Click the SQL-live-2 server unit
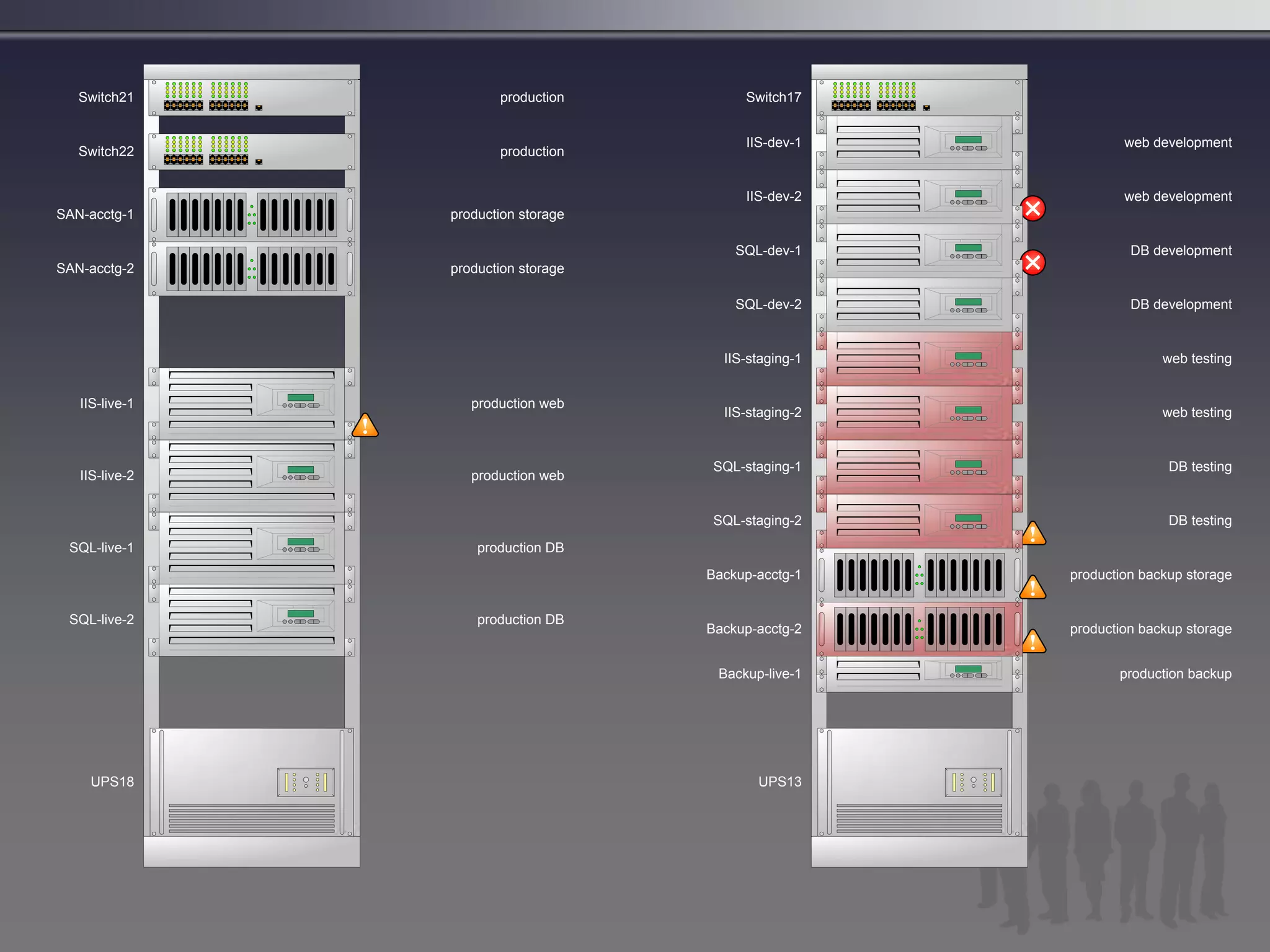1270x952 pixels. click(252, 620)
